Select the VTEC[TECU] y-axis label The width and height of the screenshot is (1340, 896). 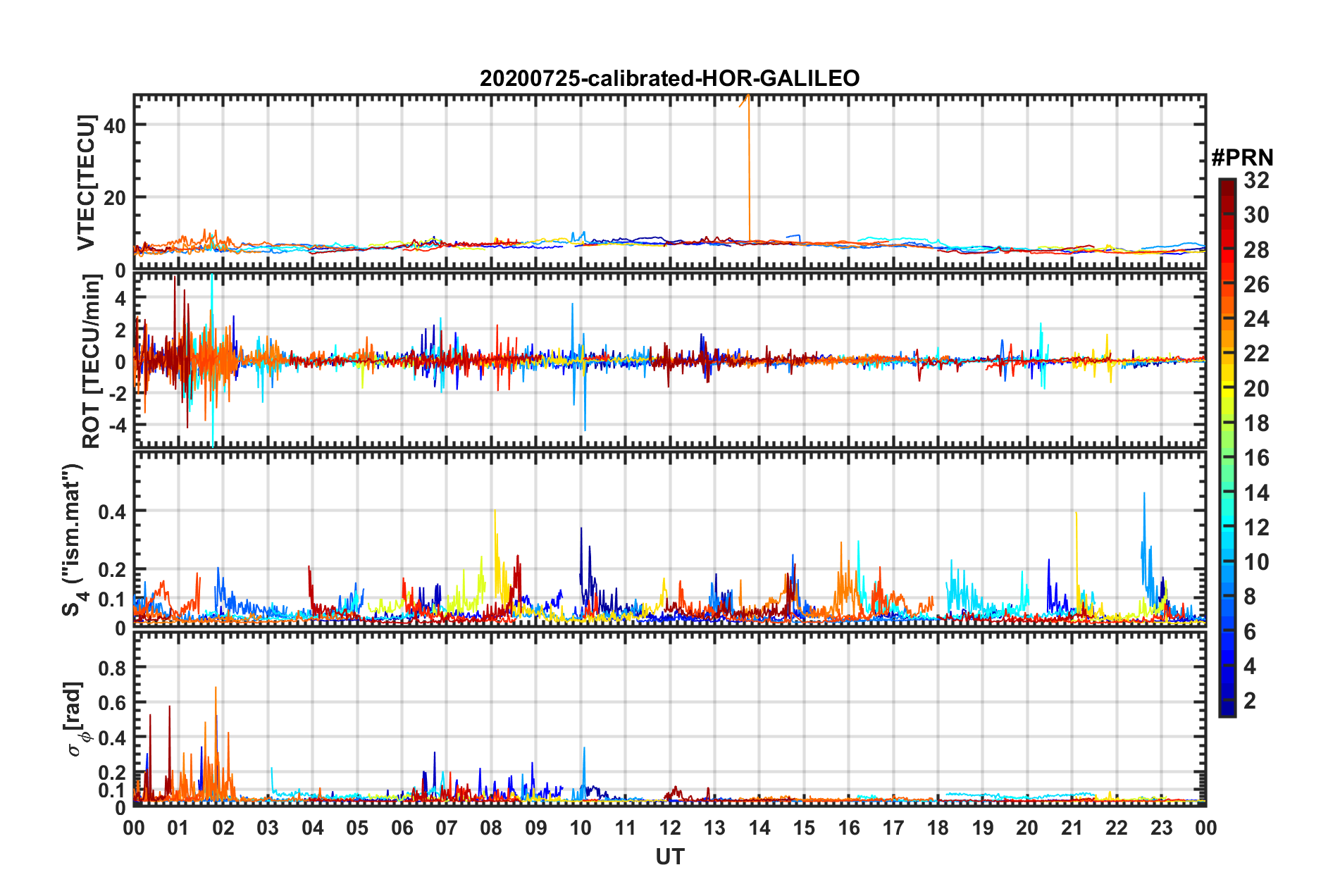[x=87, y=182]
